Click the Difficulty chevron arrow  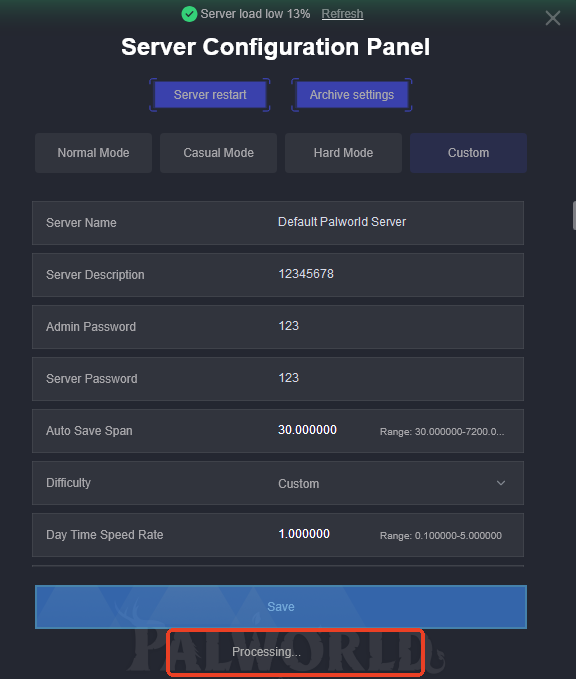point(501,483)
